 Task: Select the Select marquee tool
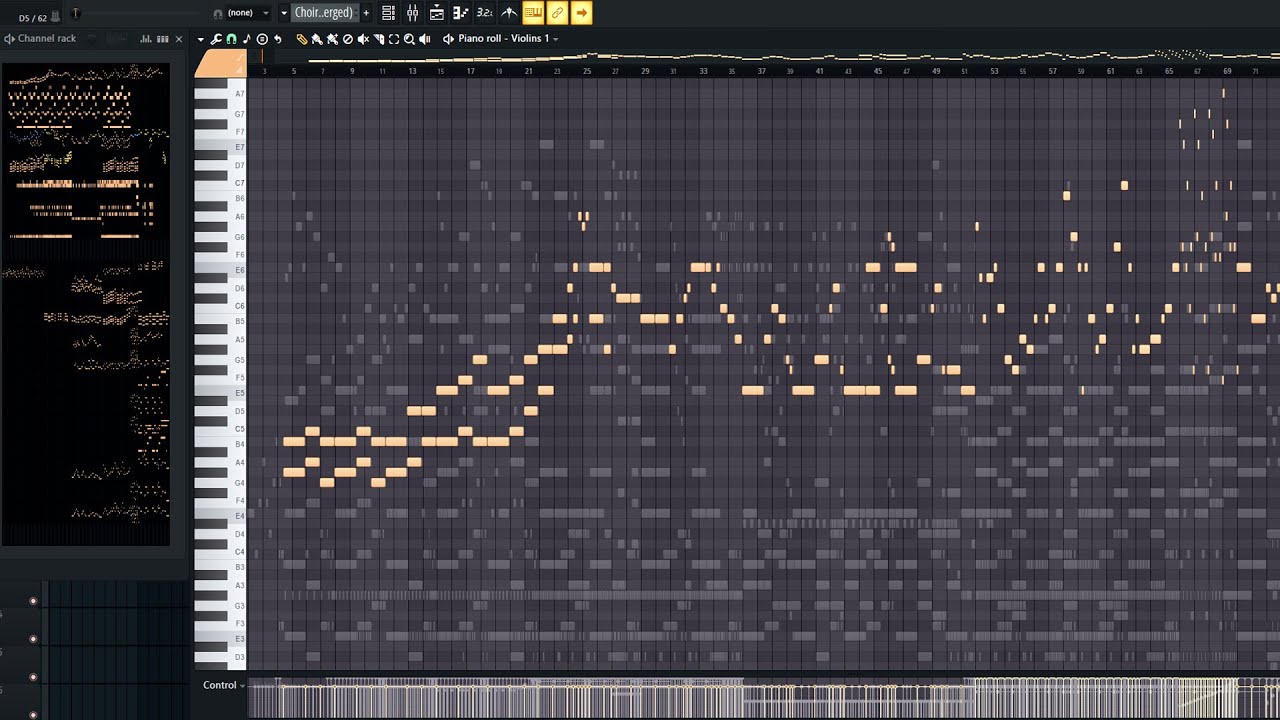point(394,39)
